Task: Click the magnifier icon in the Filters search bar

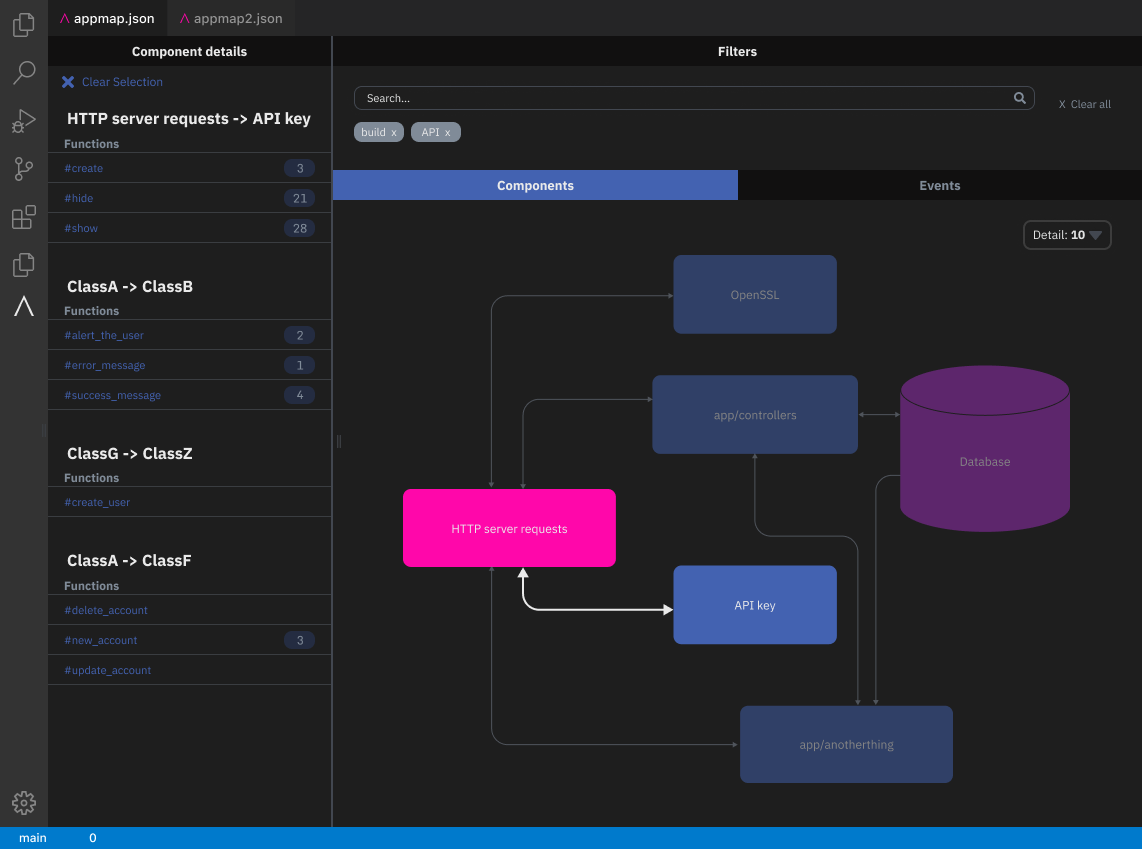Action: [1019, 98]
